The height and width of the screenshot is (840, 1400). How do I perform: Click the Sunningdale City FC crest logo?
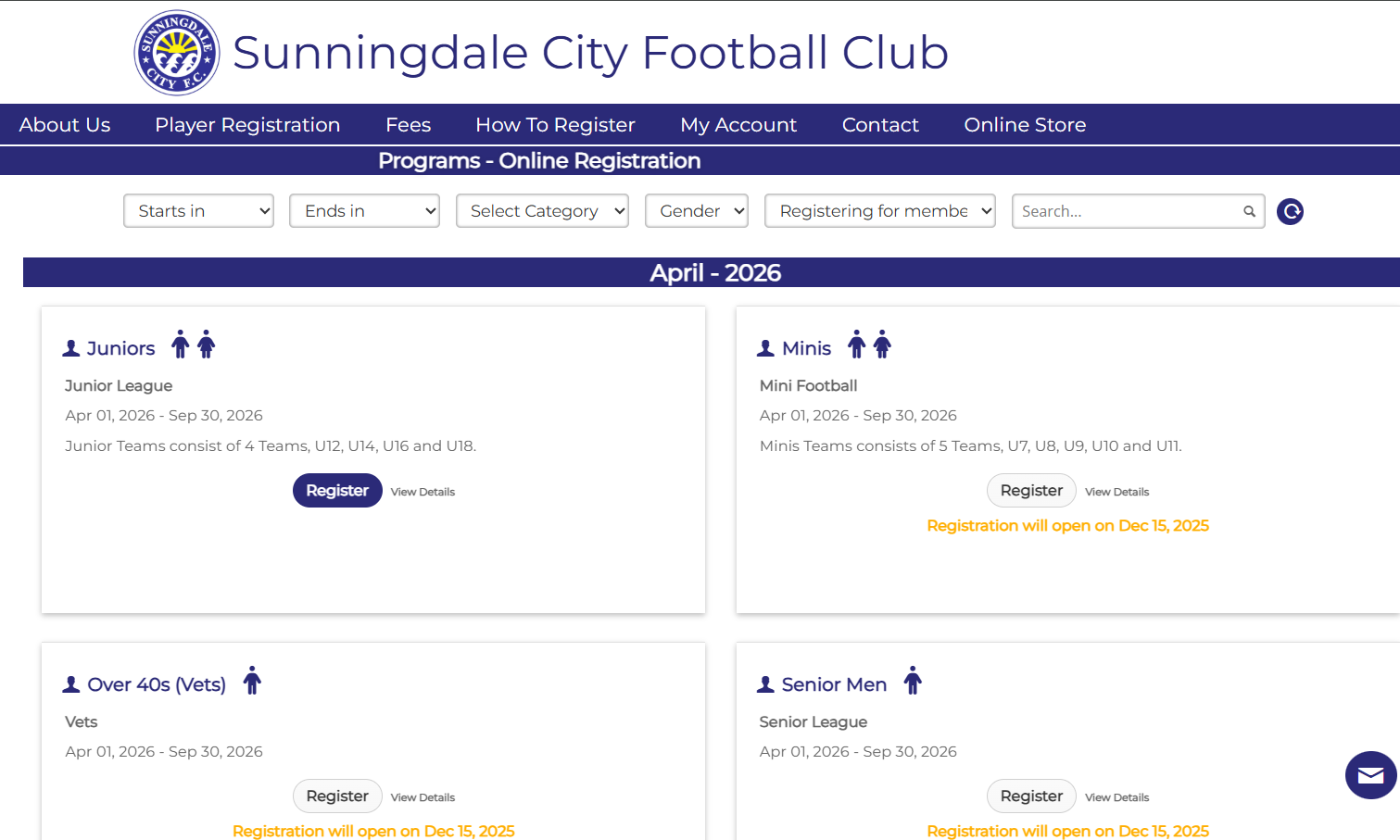pyautogui.click(x=177, y=53)
